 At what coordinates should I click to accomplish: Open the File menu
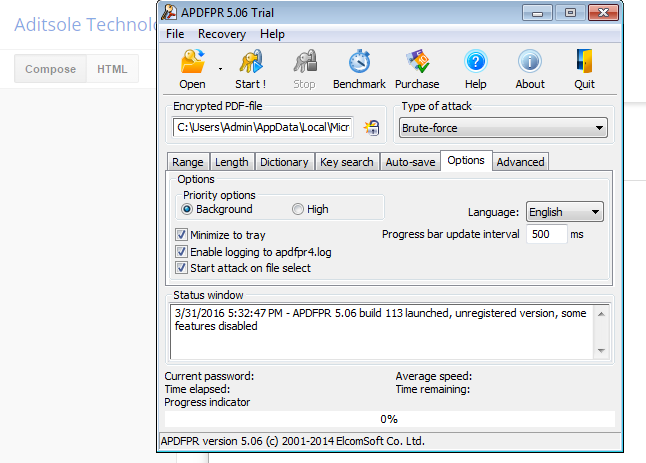[x=175, y=34]
